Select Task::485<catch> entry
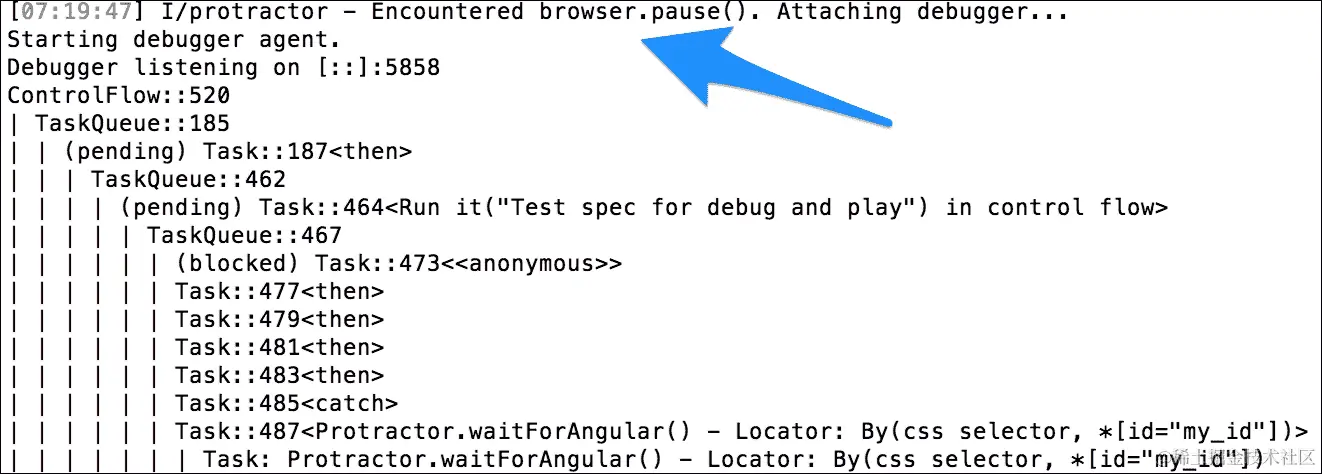This screenshot has height=474, width=1322. click(286, 404)
